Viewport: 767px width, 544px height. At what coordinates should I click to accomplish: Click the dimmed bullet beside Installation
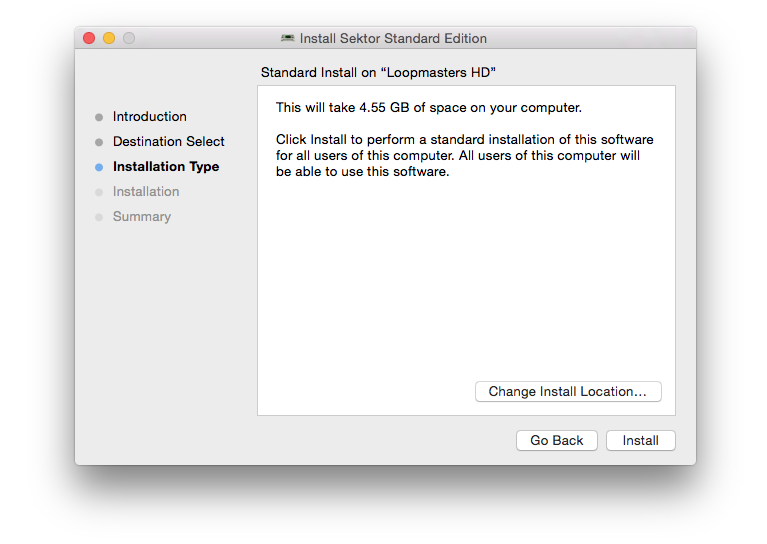99,192
